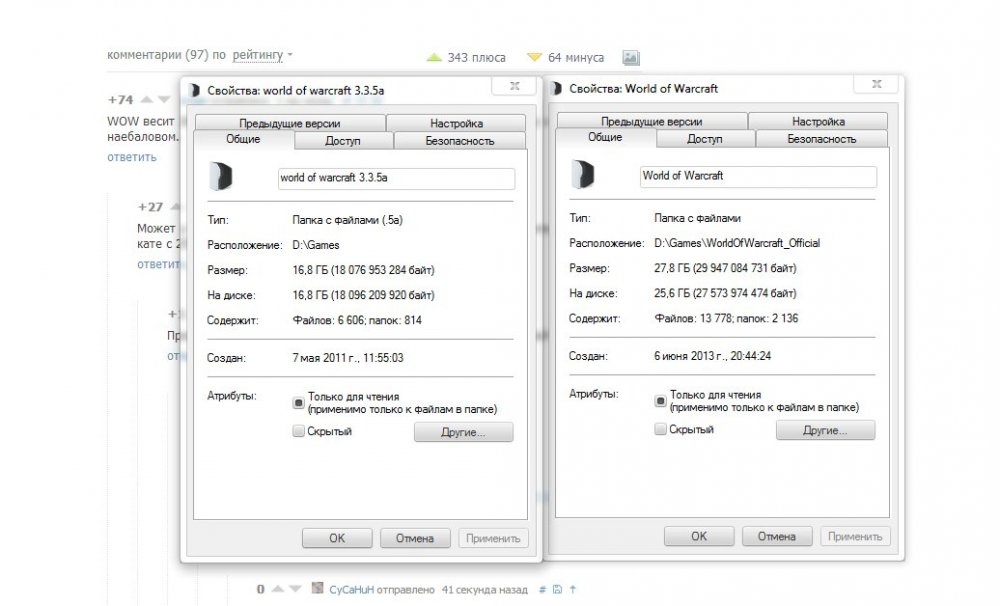Open the 'рейтингу' comment sorting dropdown
Viewport: 1000px width, 606px height.
point(262,55)
